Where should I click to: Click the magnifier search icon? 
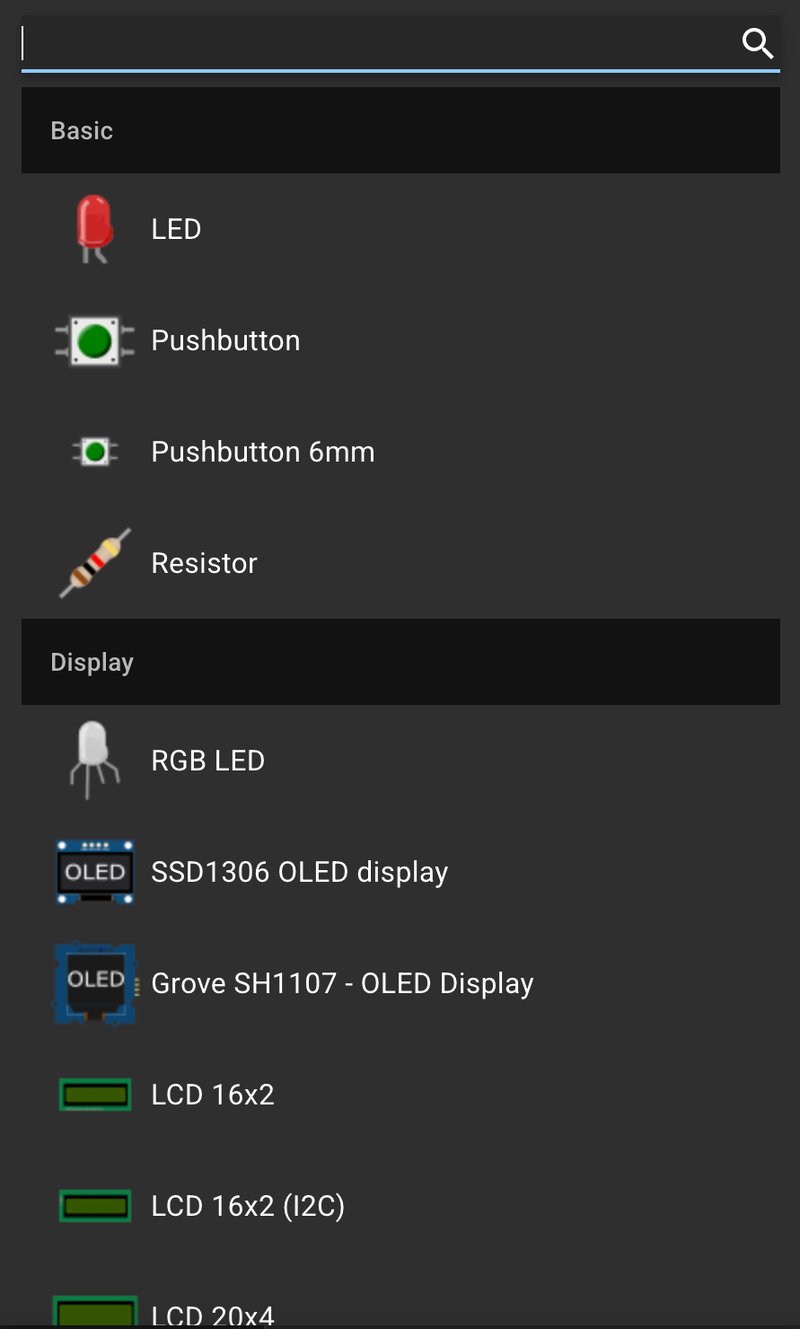point(757,43)
